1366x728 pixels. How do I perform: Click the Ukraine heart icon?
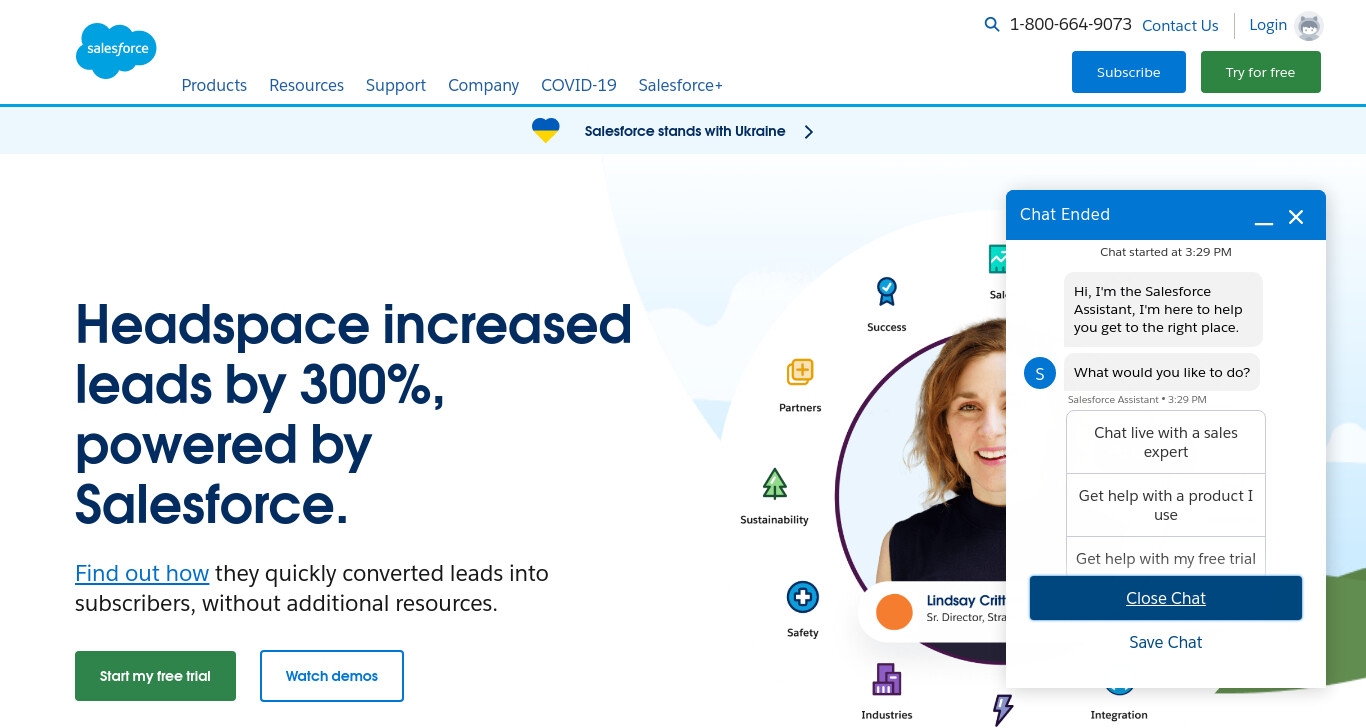545,131
